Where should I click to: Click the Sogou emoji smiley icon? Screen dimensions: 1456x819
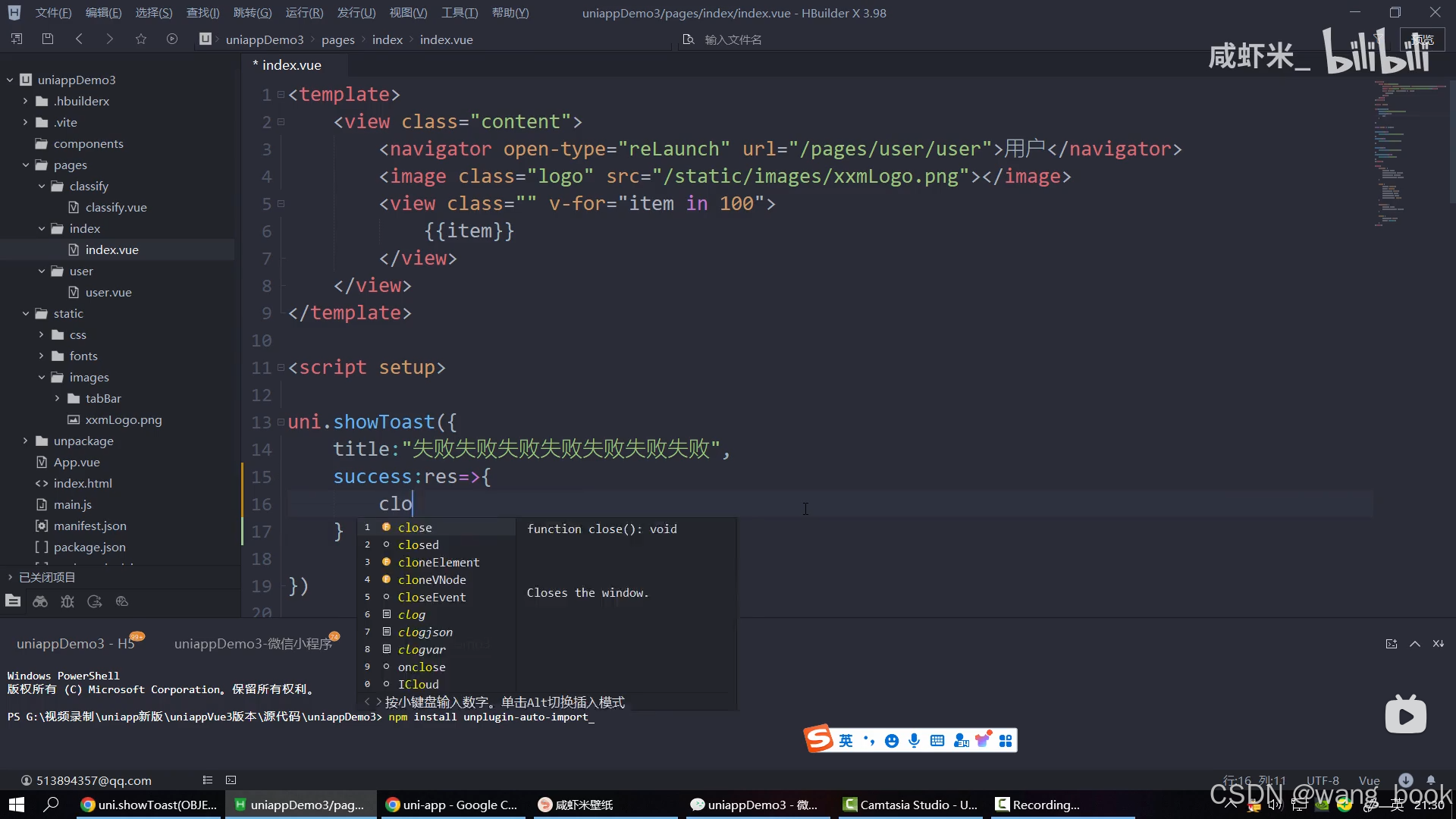[892, 741]
